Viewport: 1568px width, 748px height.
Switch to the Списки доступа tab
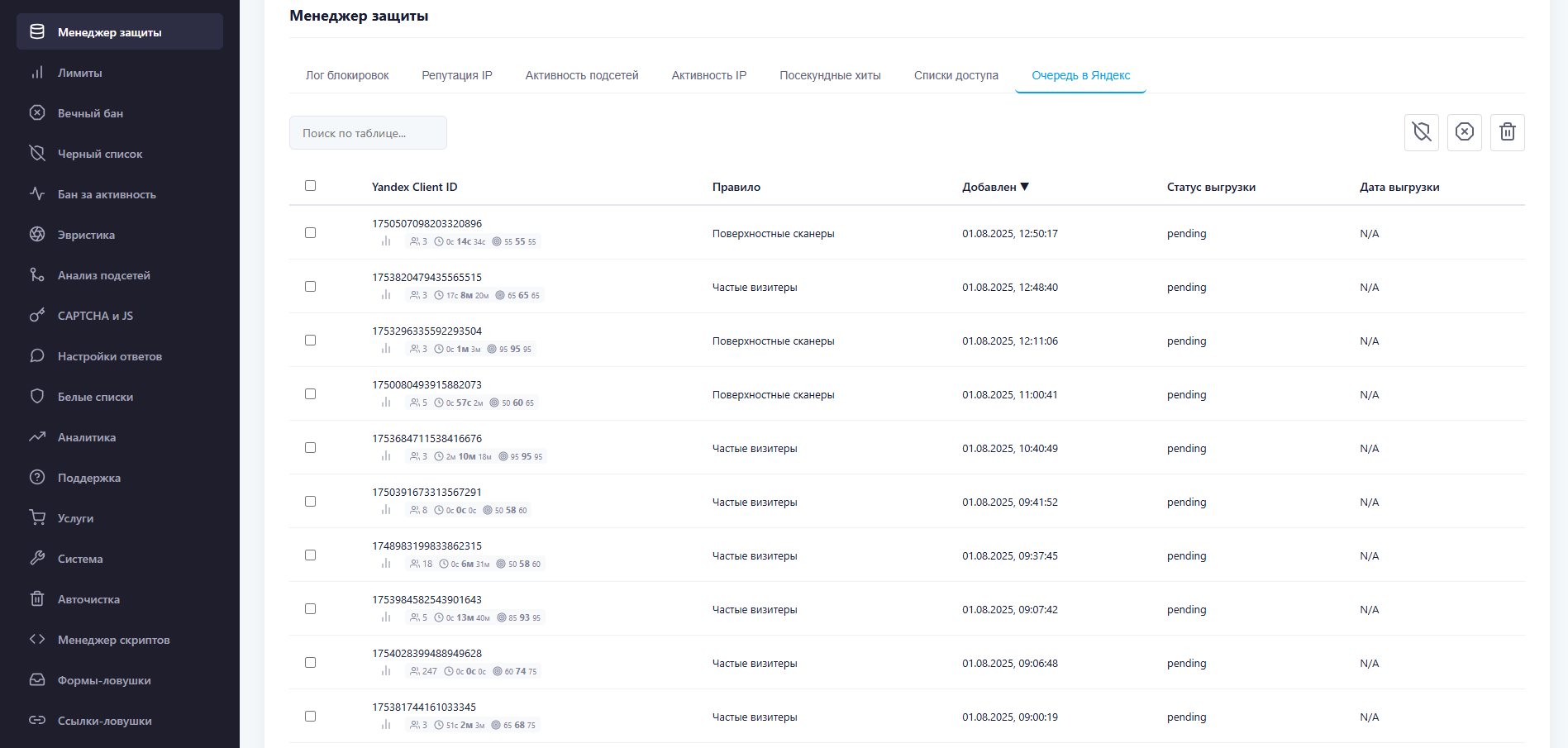coord(956,75)
